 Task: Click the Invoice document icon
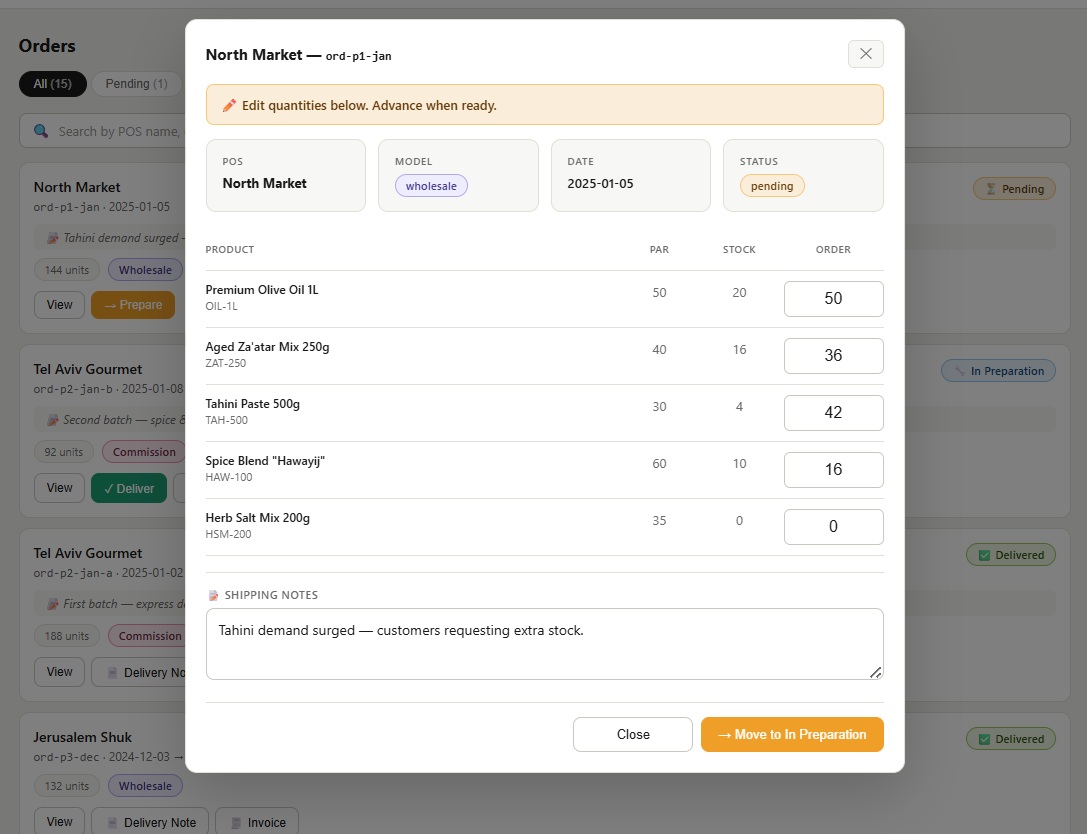click(236, 823)
